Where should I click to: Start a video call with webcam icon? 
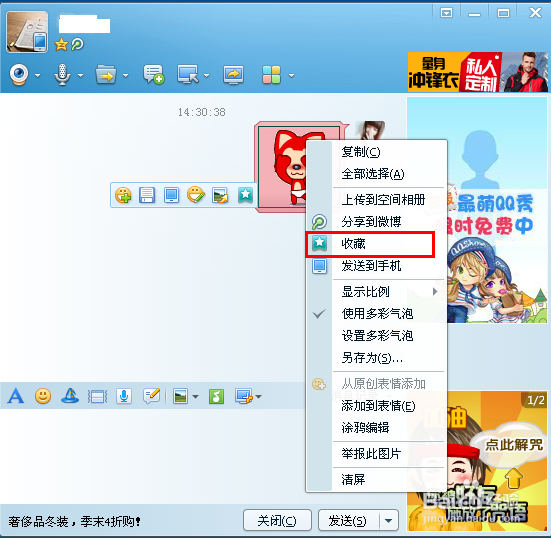(x=19, y=75)
